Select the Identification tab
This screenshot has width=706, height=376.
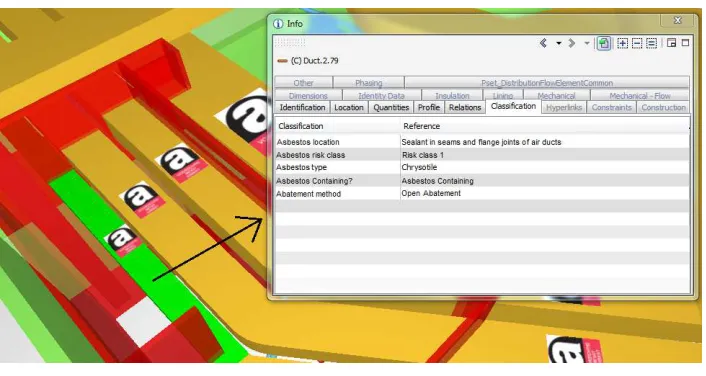click(x=302, y=107)
